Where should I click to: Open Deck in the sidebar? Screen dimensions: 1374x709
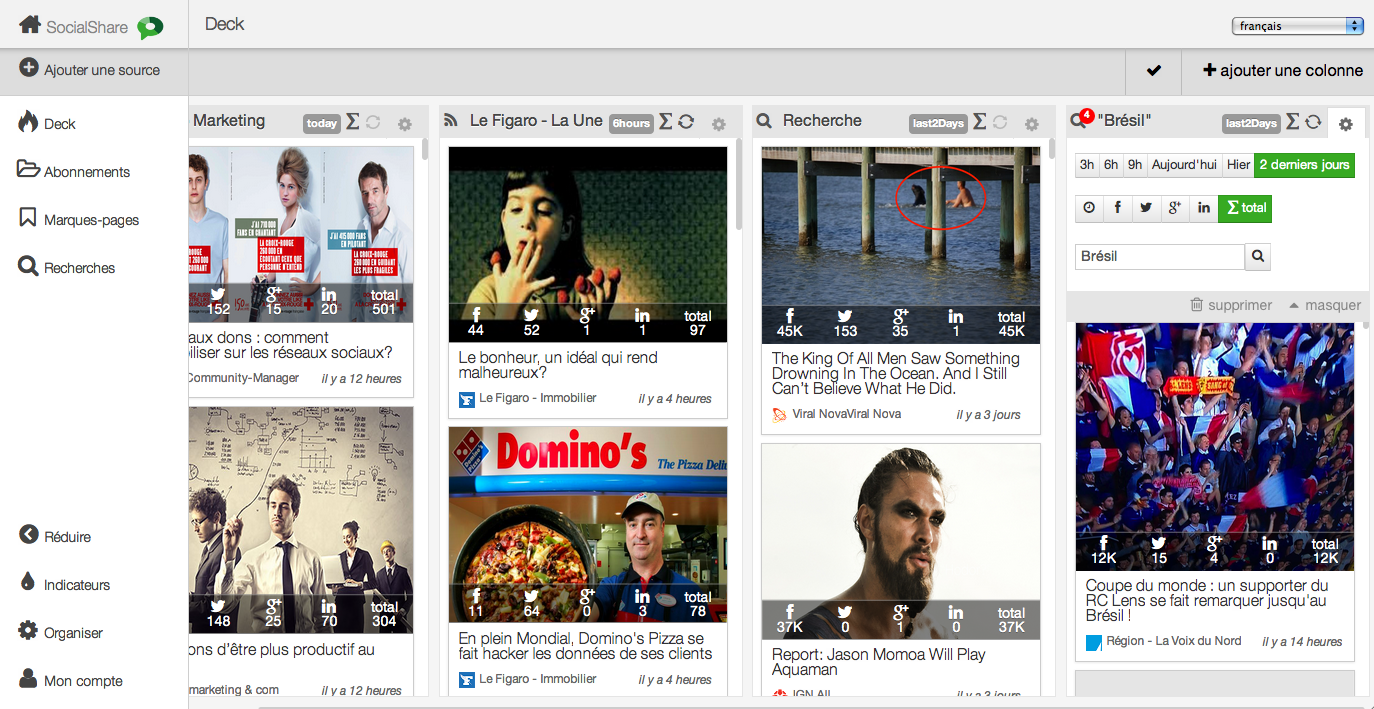pos(60,124)
